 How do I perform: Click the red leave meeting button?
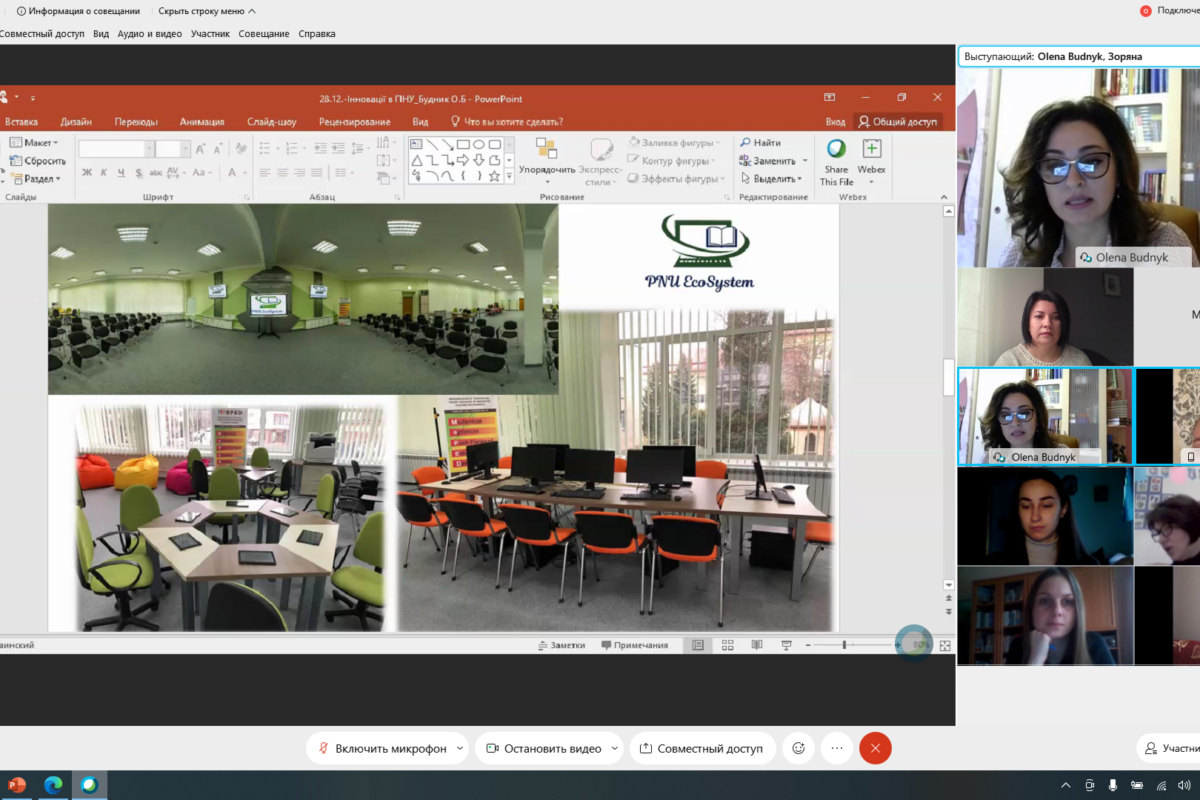[875, 748]
